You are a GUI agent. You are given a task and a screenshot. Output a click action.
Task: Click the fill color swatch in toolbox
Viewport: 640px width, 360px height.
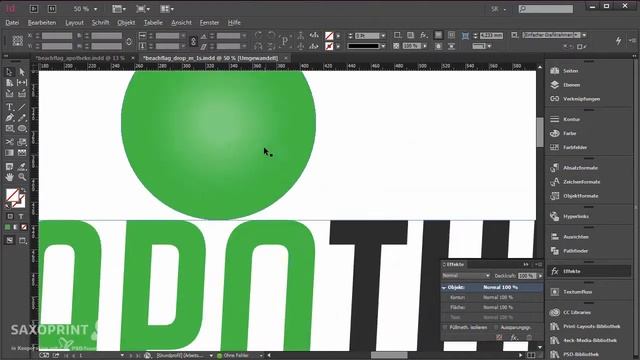pos(13,196)
